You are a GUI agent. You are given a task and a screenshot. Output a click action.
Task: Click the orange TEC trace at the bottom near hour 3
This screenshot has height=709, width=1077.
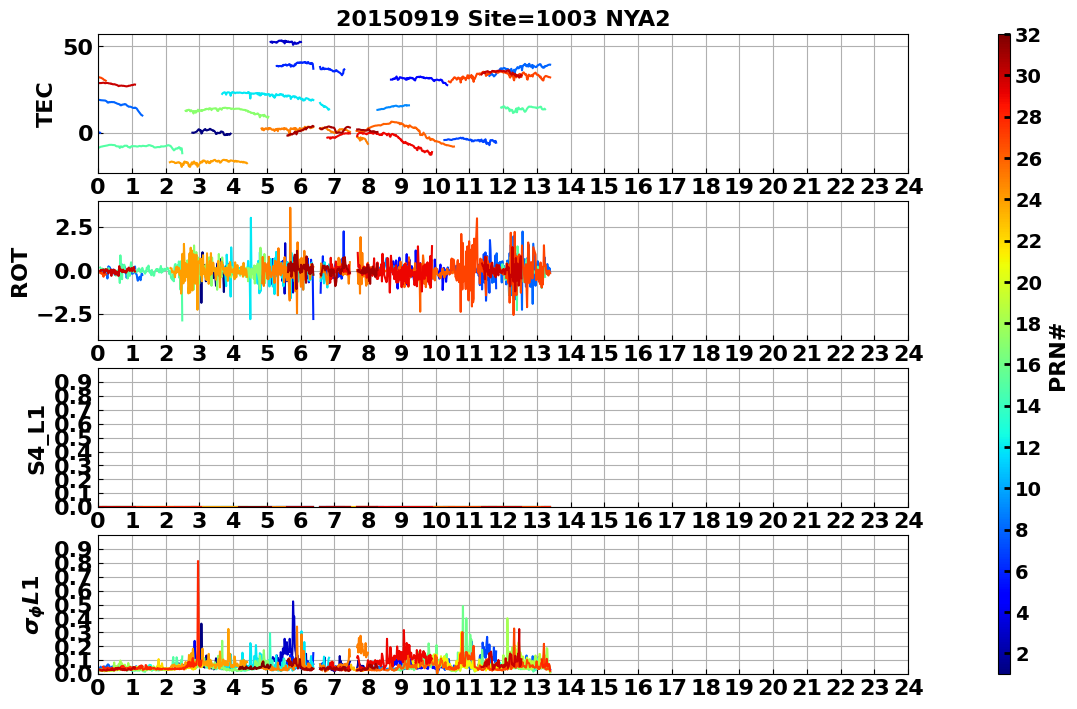(x=208, y=163)
